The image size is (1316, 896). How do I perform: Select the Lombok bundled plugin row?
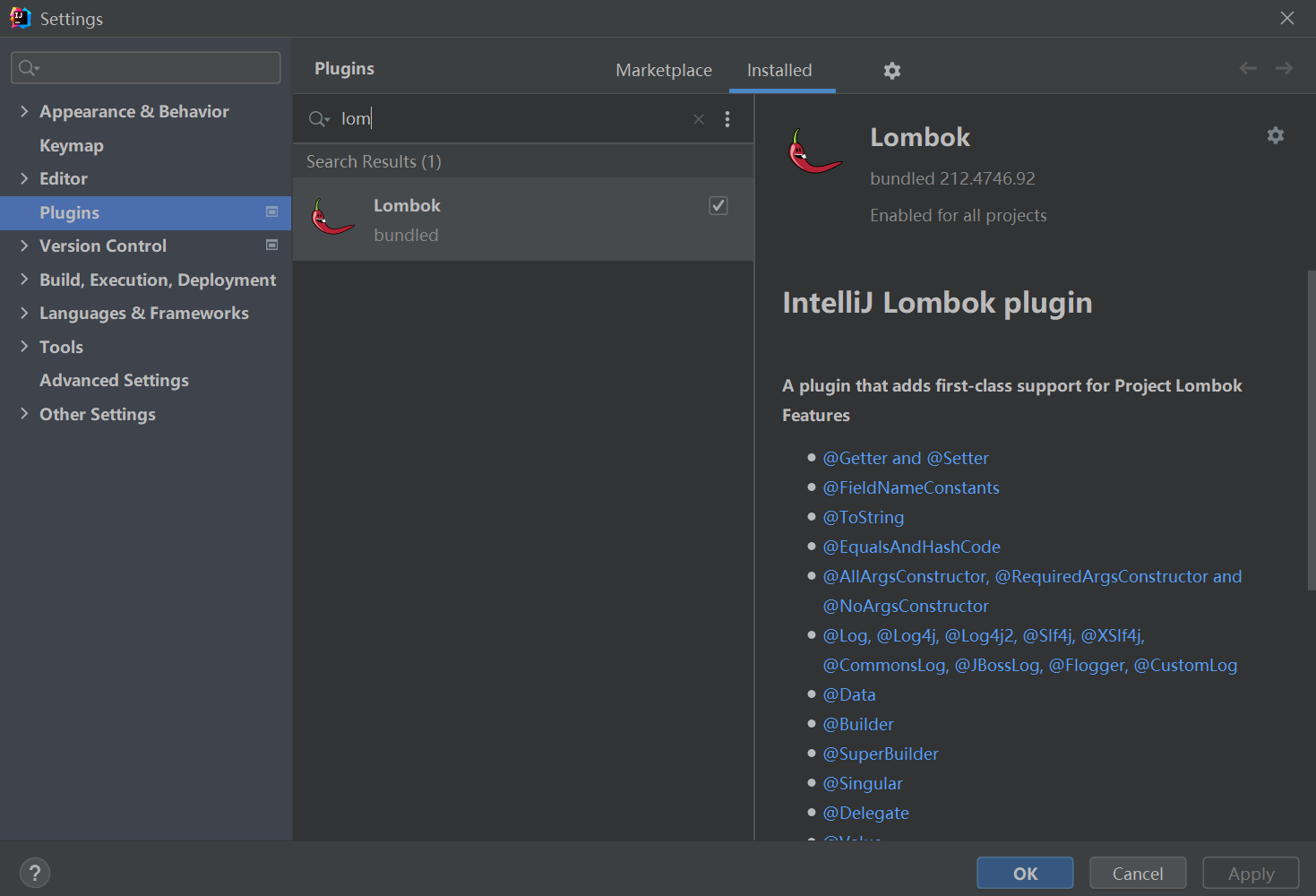(523, 220)
